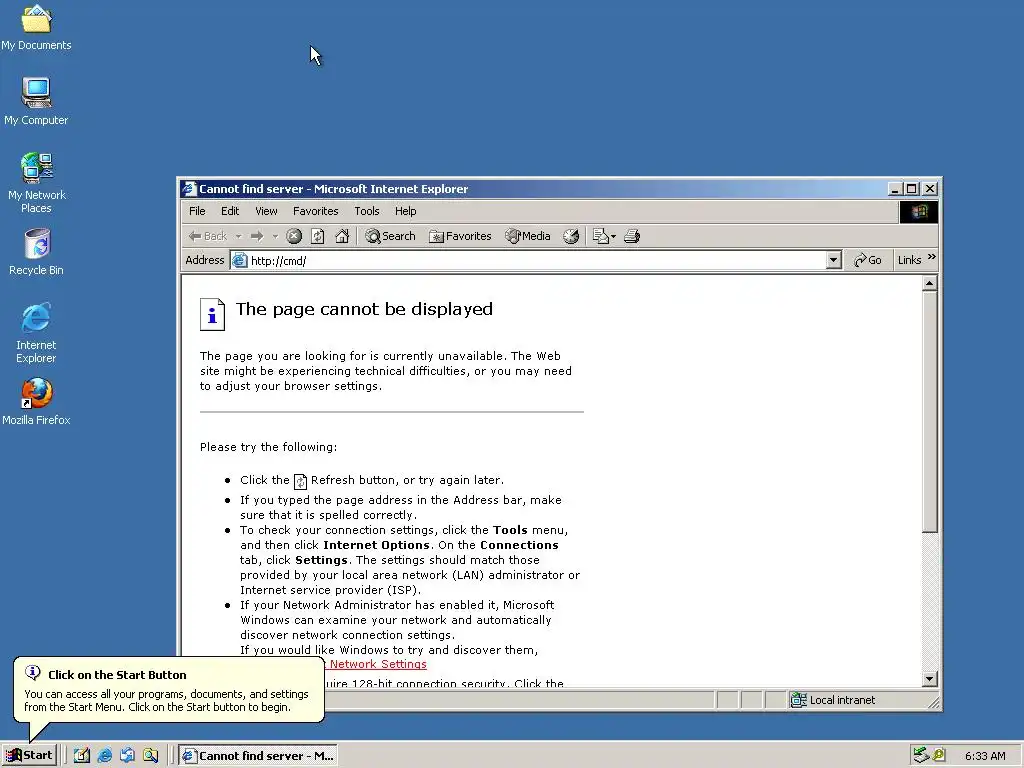Click the heading The page cannot be displayed
The image size is (1024, 768).
(x=364, y=309)
